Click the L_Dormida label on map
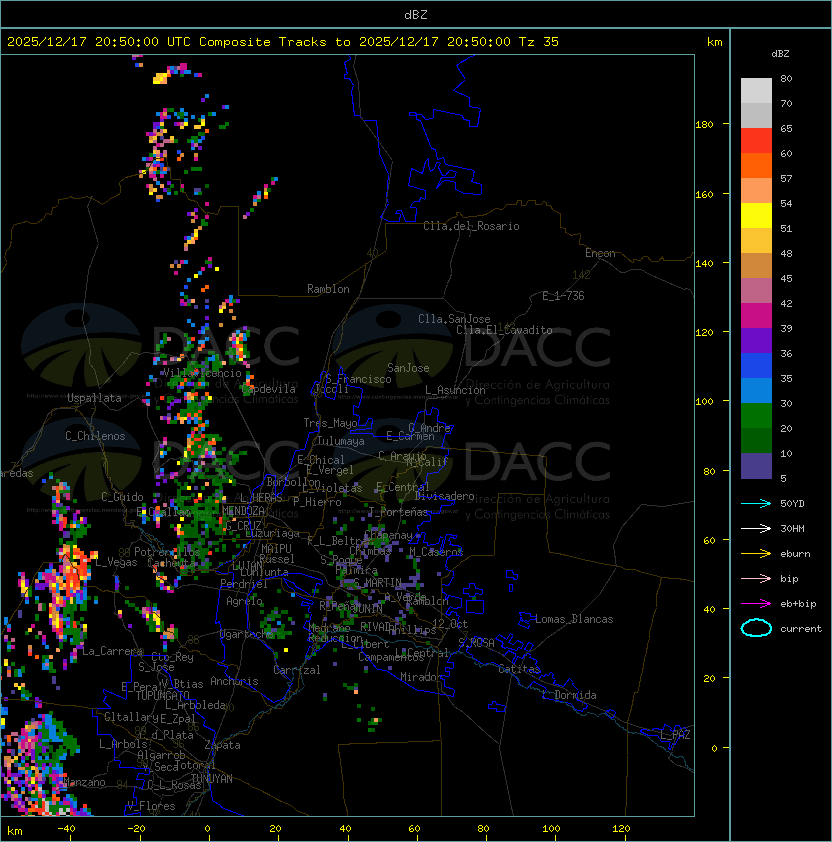832x842 pixels. [x=569, y=695]
